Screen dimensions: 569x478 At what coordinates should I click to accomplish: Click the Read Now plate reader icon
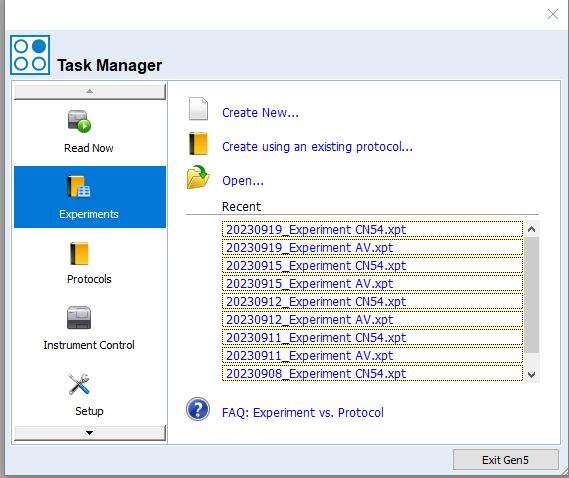point(79,121)
